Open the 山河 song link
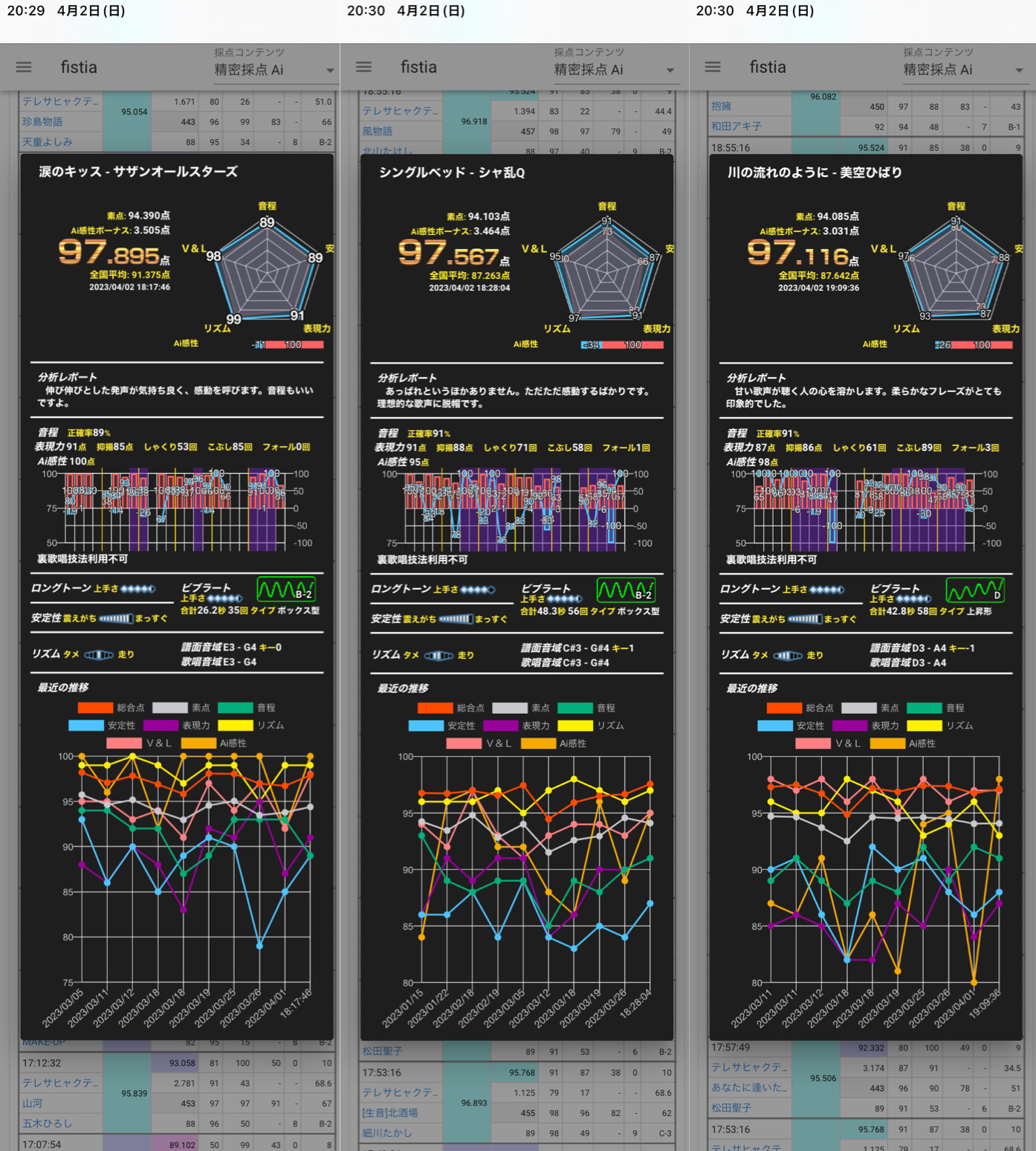This screenshot has height=1151, width=1036. pyautogui.click(x=32, y=1103)
